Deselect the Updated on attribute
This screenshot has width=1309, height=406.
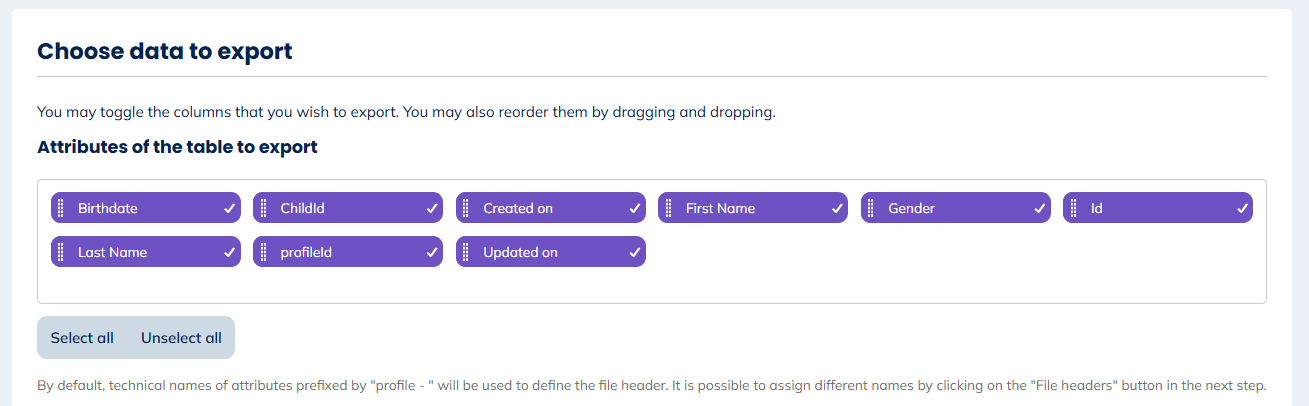tap(634, 252)
